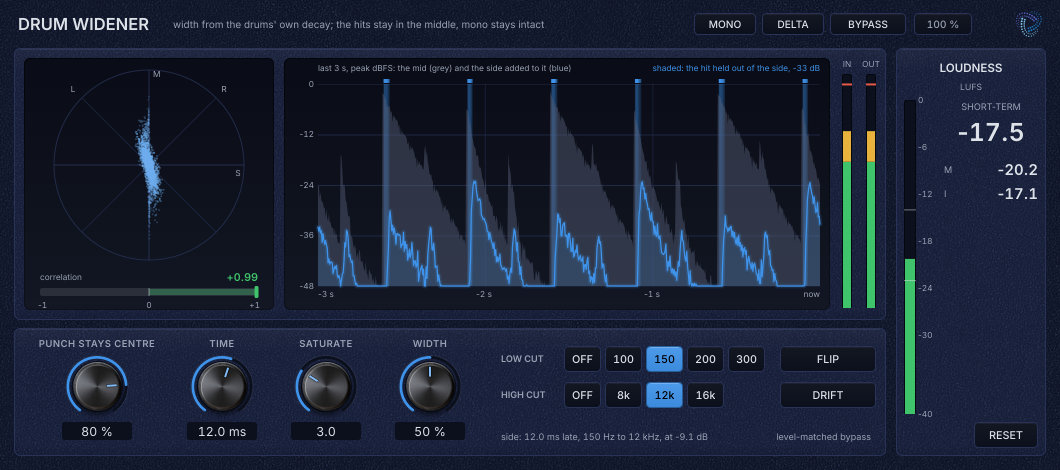Toggle DELTA listening mode
The image size is (1060, 470).
coord(792,24)
